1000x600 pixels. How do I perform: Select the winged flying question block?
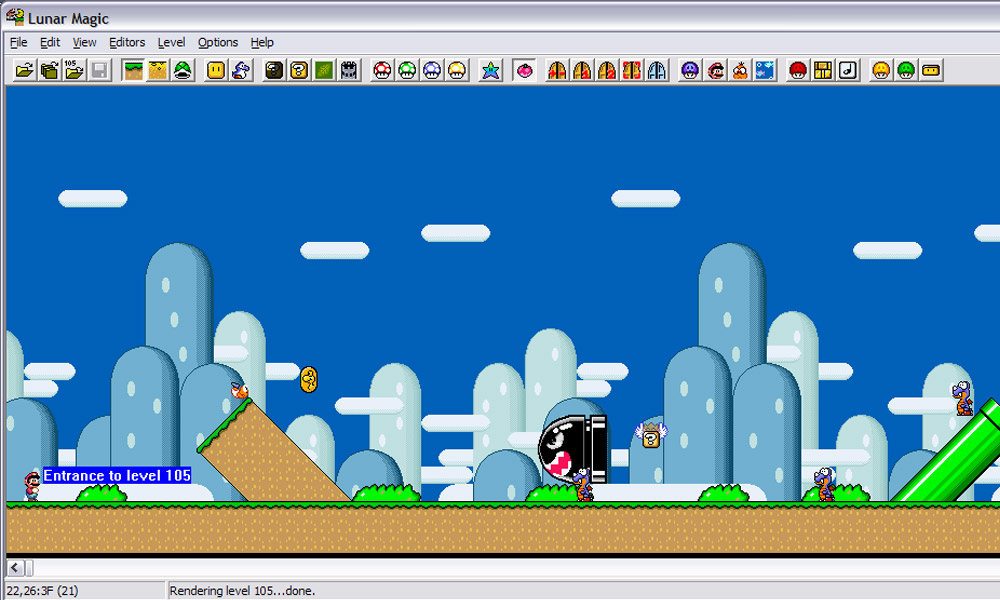click(651, 435)
